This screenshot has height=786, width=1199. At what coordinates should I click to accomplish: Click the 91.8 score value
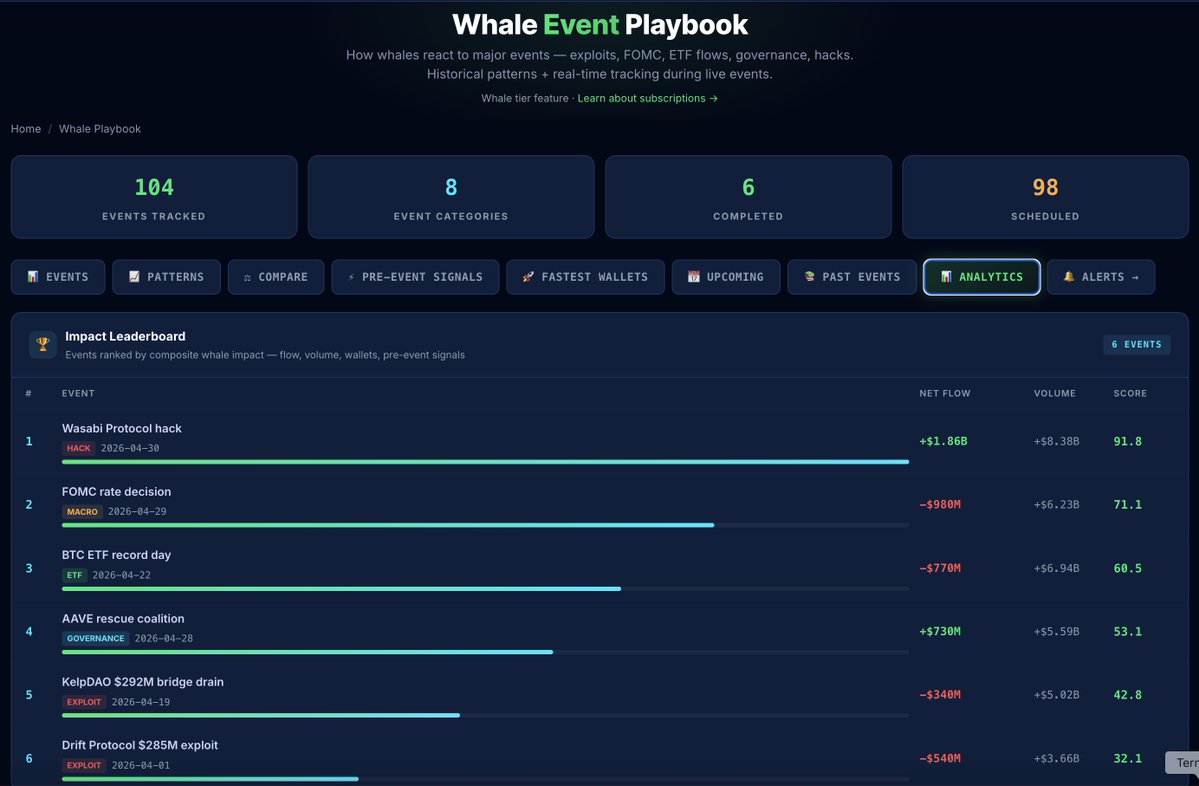coord(1127,441)
